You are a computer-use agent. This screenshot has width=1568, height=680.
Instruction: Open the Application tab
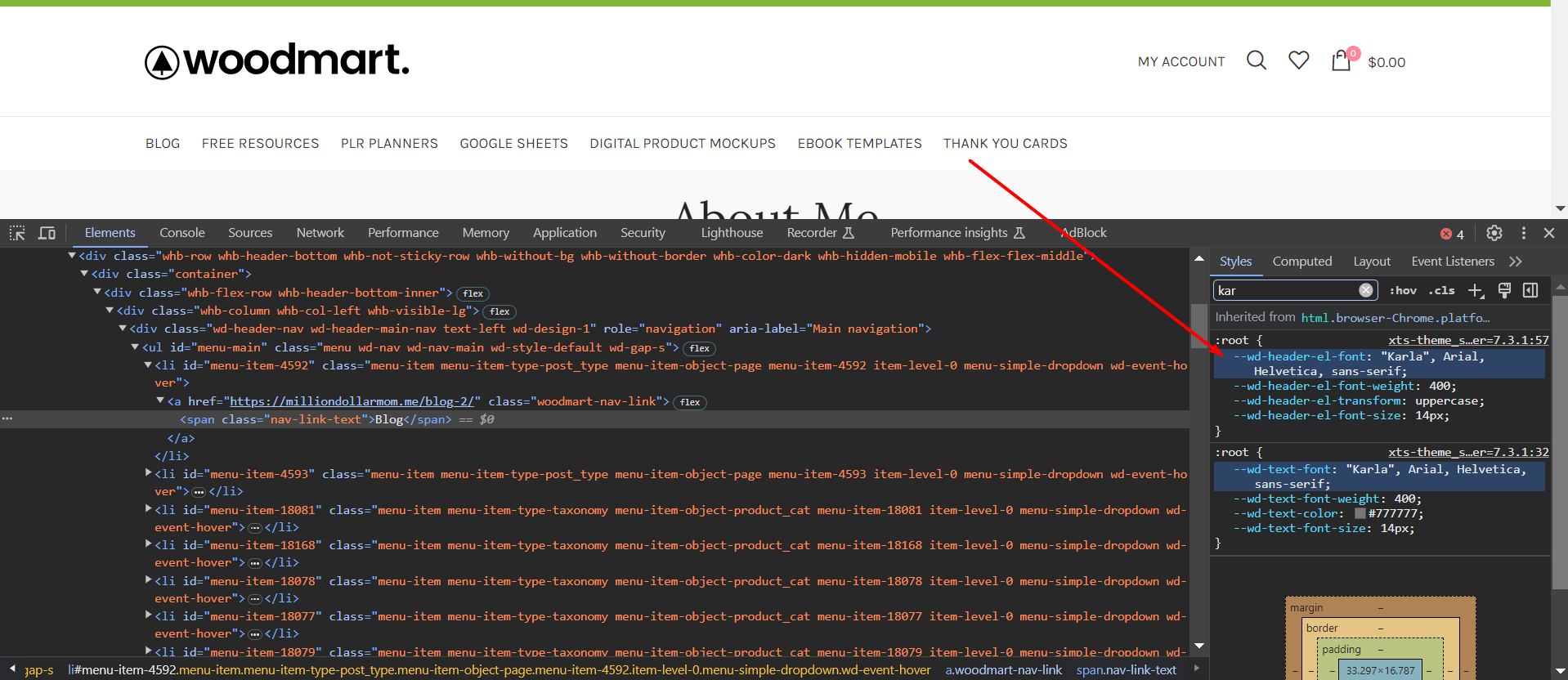click(x=565, y=233)
